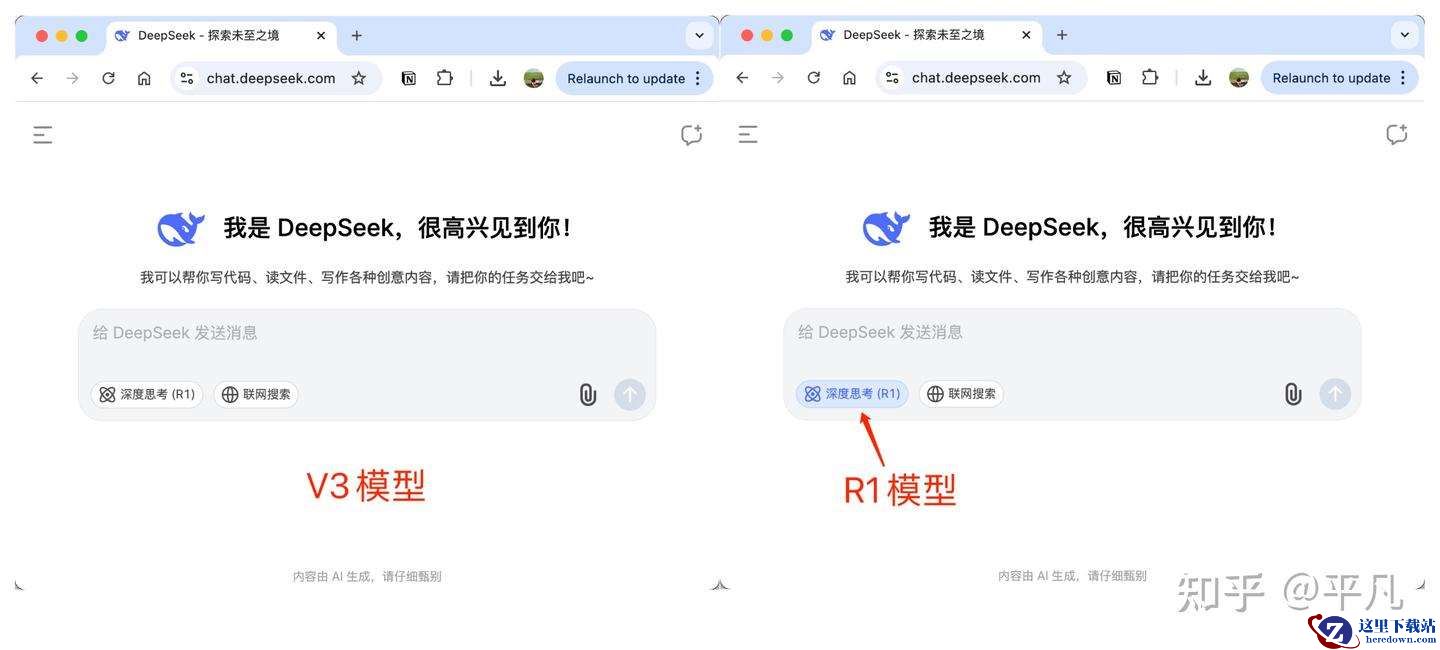Open three-dot Chrome menu in right browser

tap(1403, 78)
